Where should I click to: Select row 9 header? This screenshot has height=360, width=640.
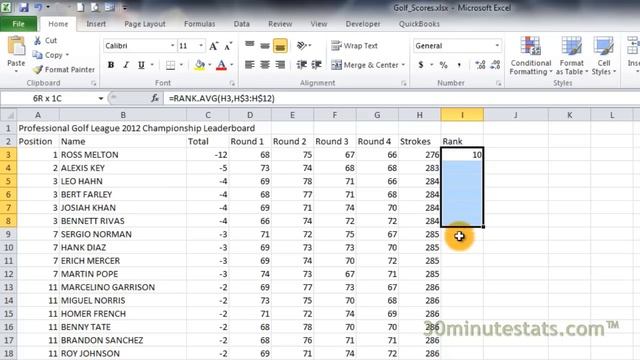8,234
